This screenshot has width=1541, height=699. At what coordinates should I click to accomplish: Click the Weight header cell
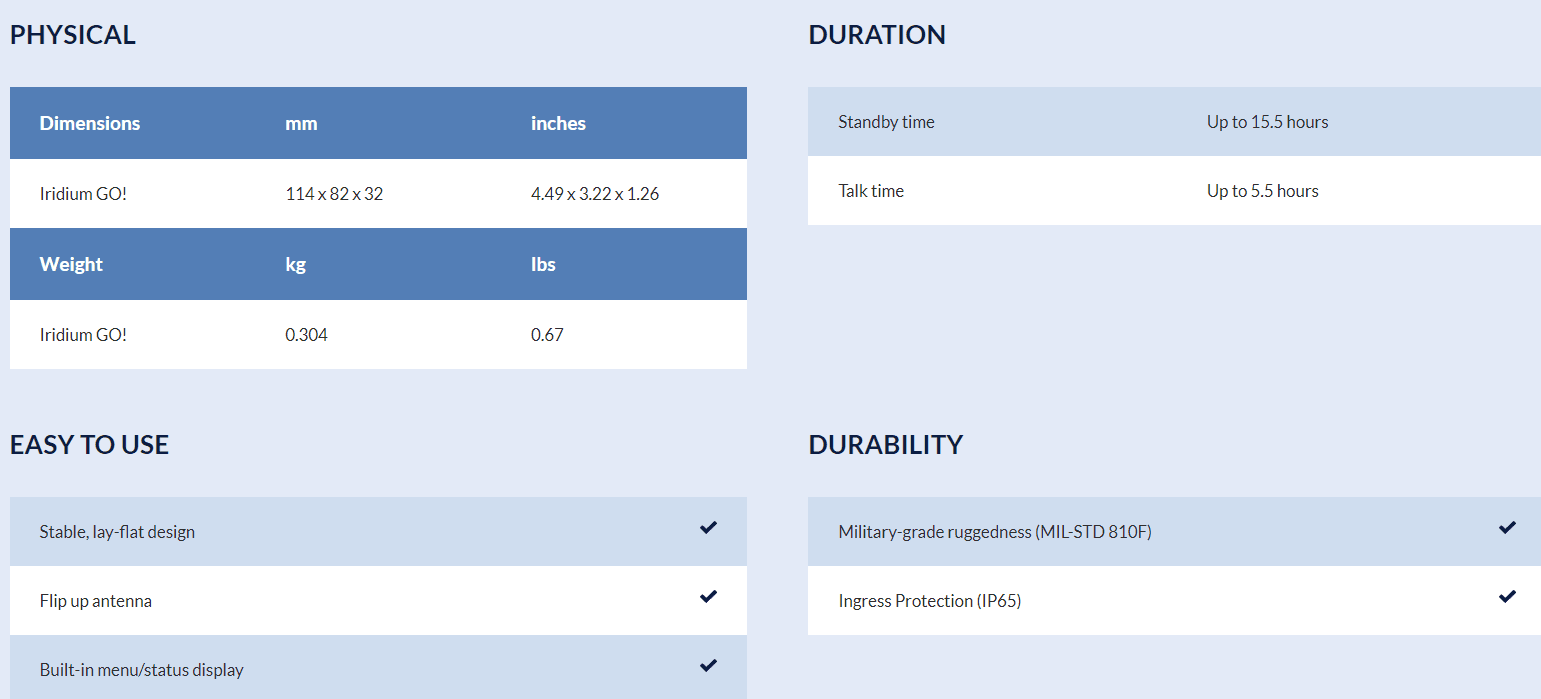(71, 264)
